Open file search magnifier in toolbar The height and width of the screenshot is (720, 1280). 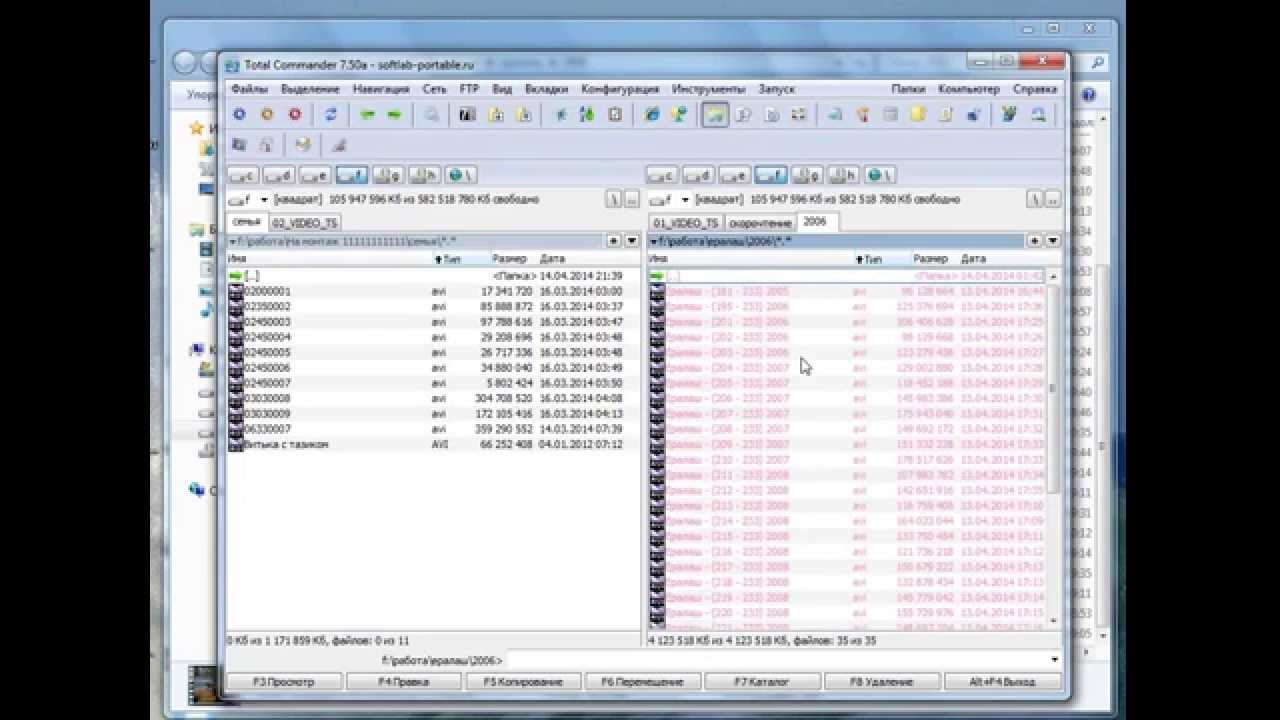tap(431, 115)
